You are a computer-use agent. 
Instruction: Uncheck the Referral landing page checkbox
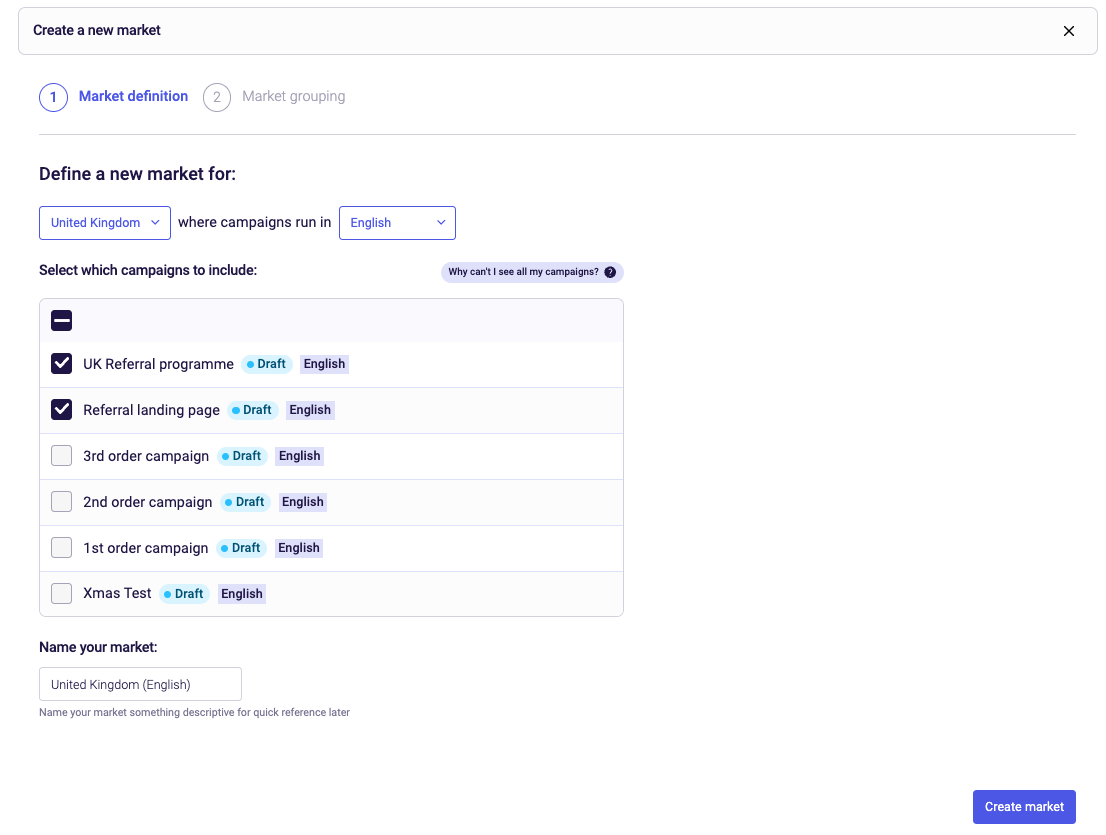click(61, 410)
